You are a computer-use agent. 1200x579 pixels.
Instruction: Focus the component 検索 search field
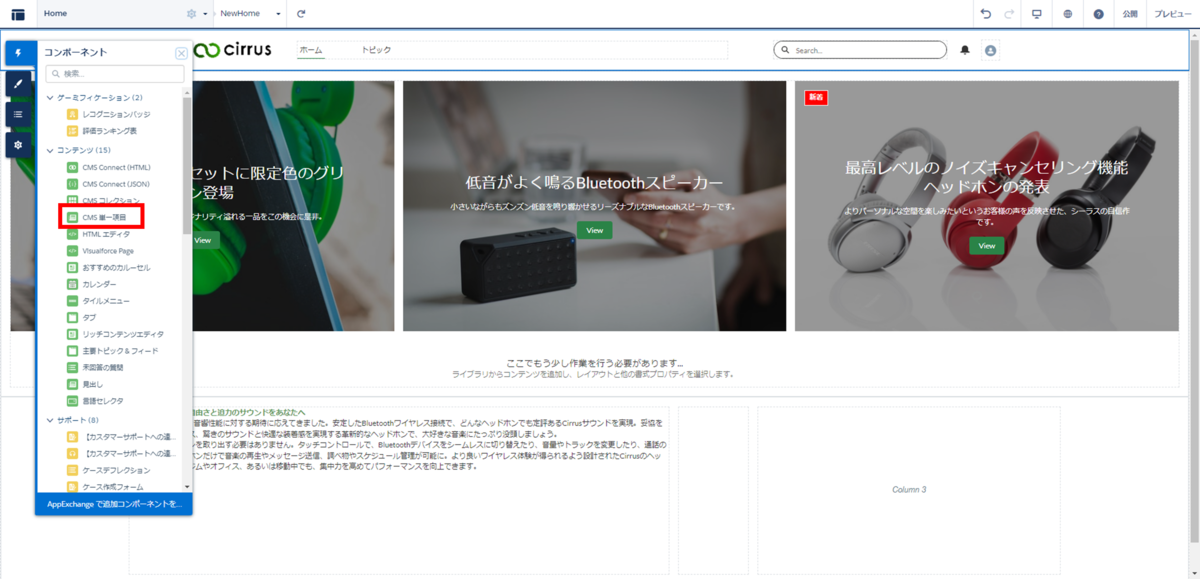point(114,74)
